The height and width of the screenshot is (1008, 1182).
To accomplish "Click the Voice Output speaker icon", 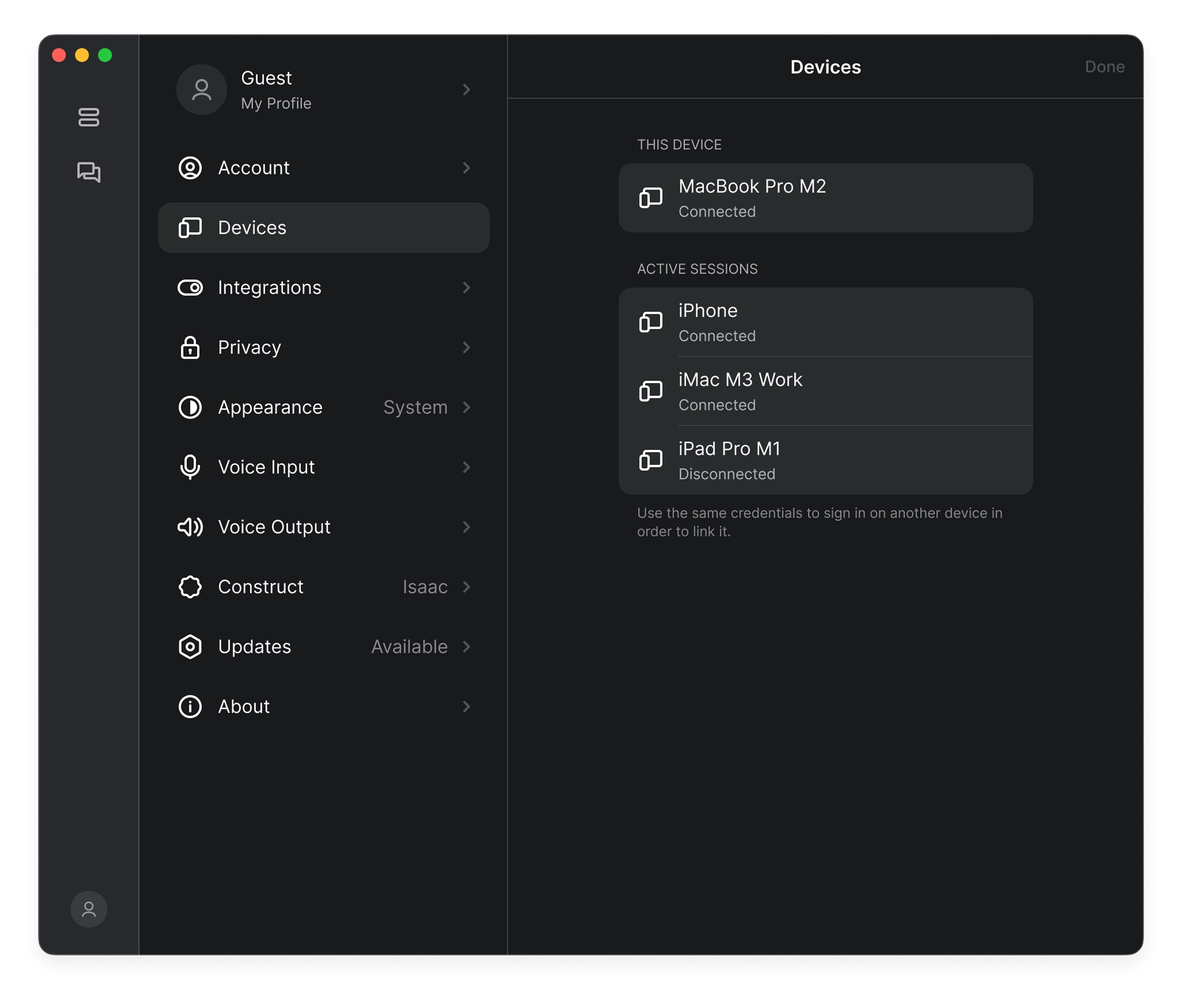I will pyautogui.click(x=190, y=527).
